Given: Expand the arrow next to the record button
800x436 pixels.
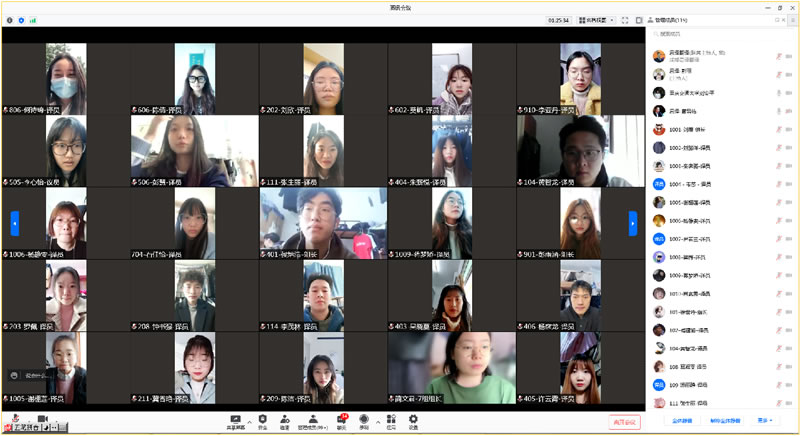Looking at the screenshot, I should 377,421.
